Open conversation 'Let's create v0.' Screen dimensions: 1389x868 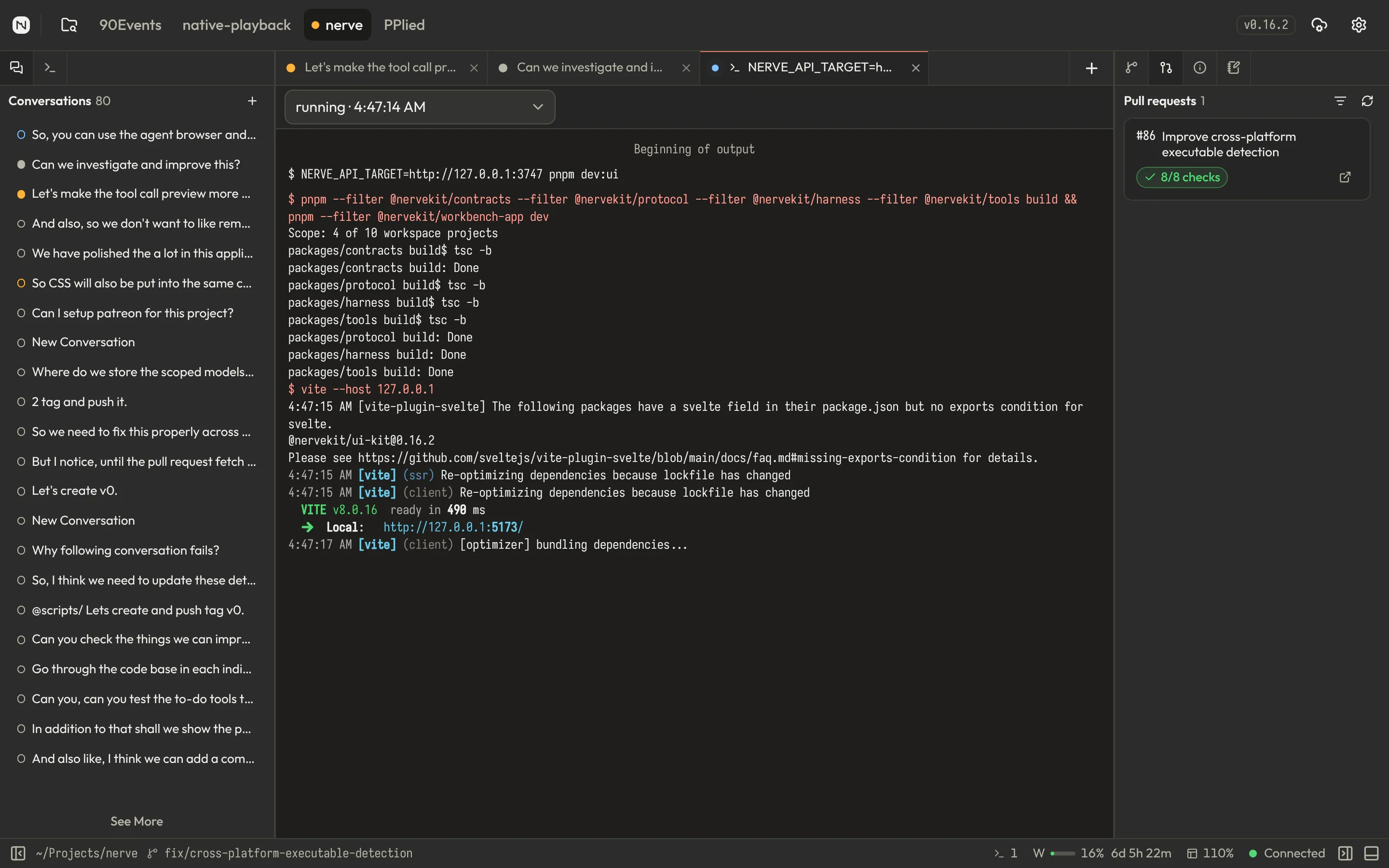pos(136,491)
